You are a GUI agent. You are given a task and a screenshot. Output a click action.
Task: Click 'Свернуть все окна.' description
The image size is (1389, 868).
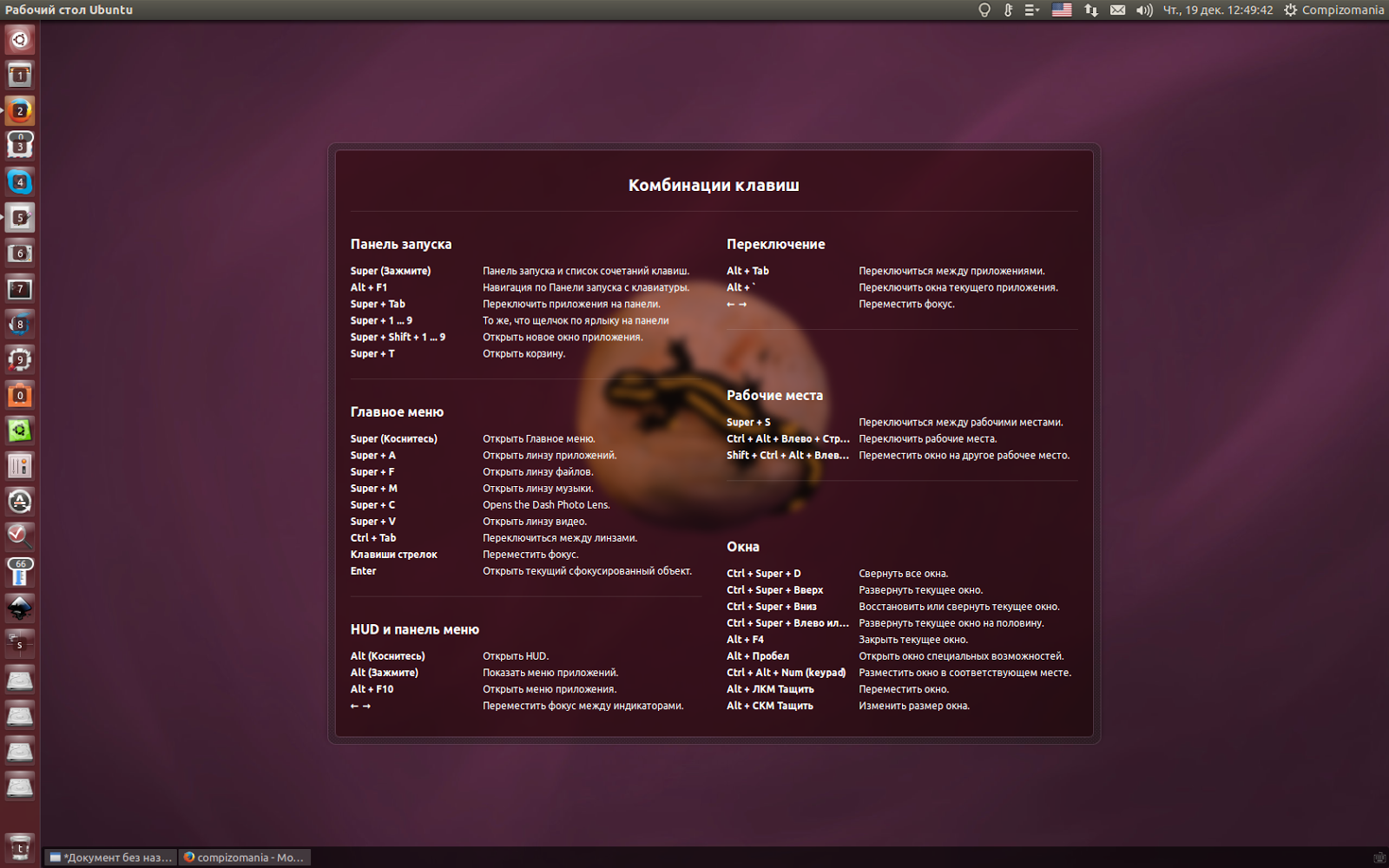point(904,573)
